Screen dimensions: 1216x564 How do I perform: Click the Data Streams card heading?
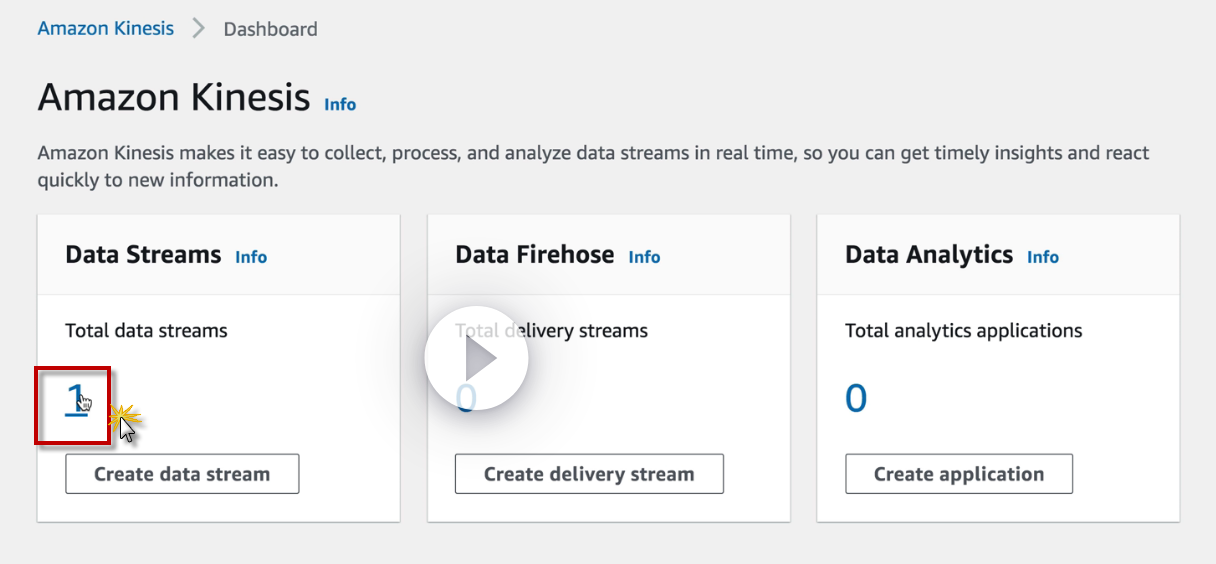[x=143, y=255]
